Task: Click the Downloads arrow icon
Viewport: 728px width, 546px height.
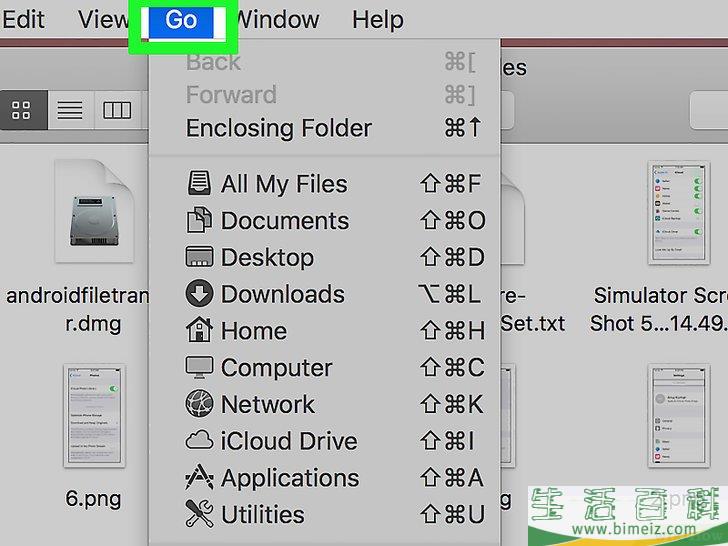Action: pyautogui.click(x=200, y=293)
